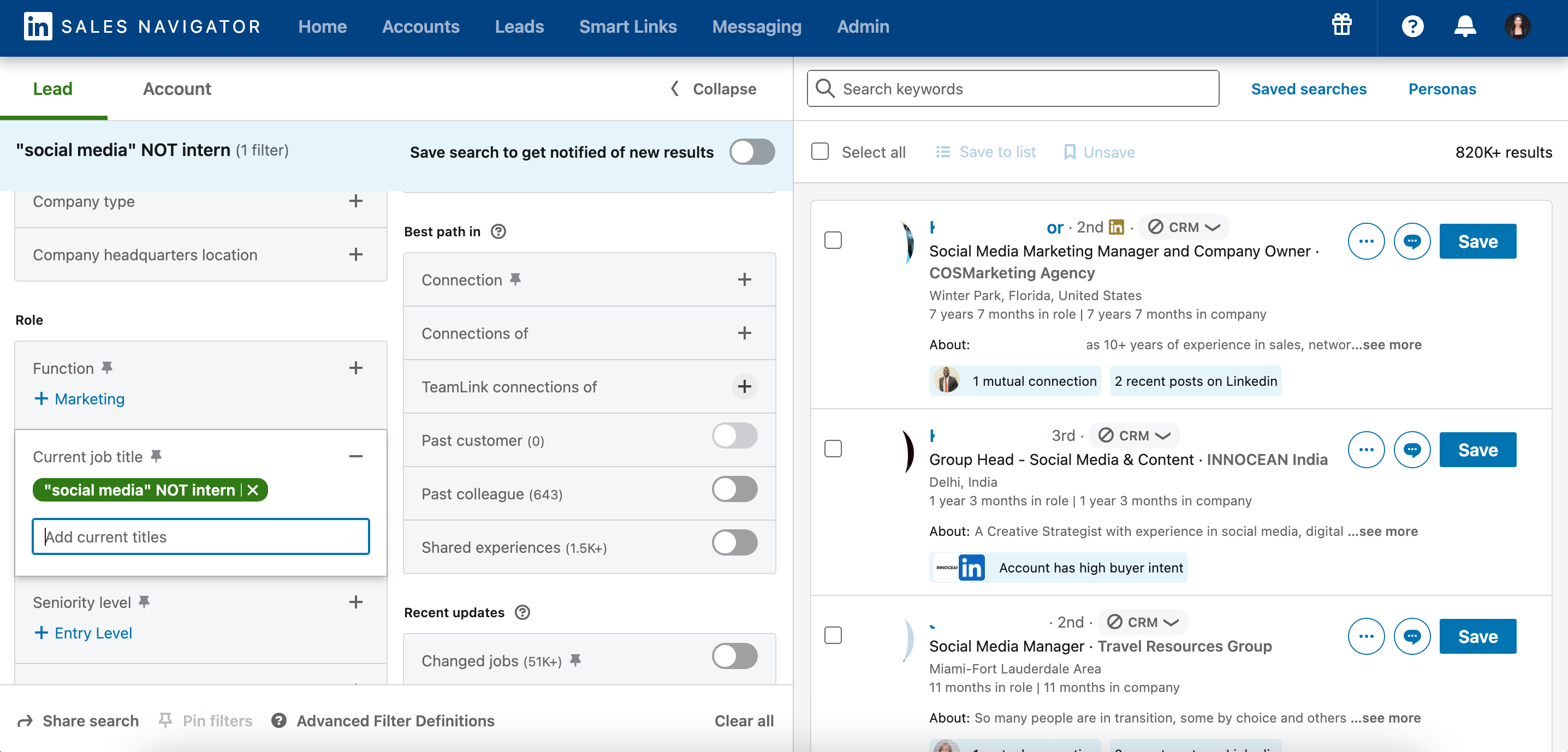
Task: Expand TeamLink connections of filter
Action: point(744,386)
